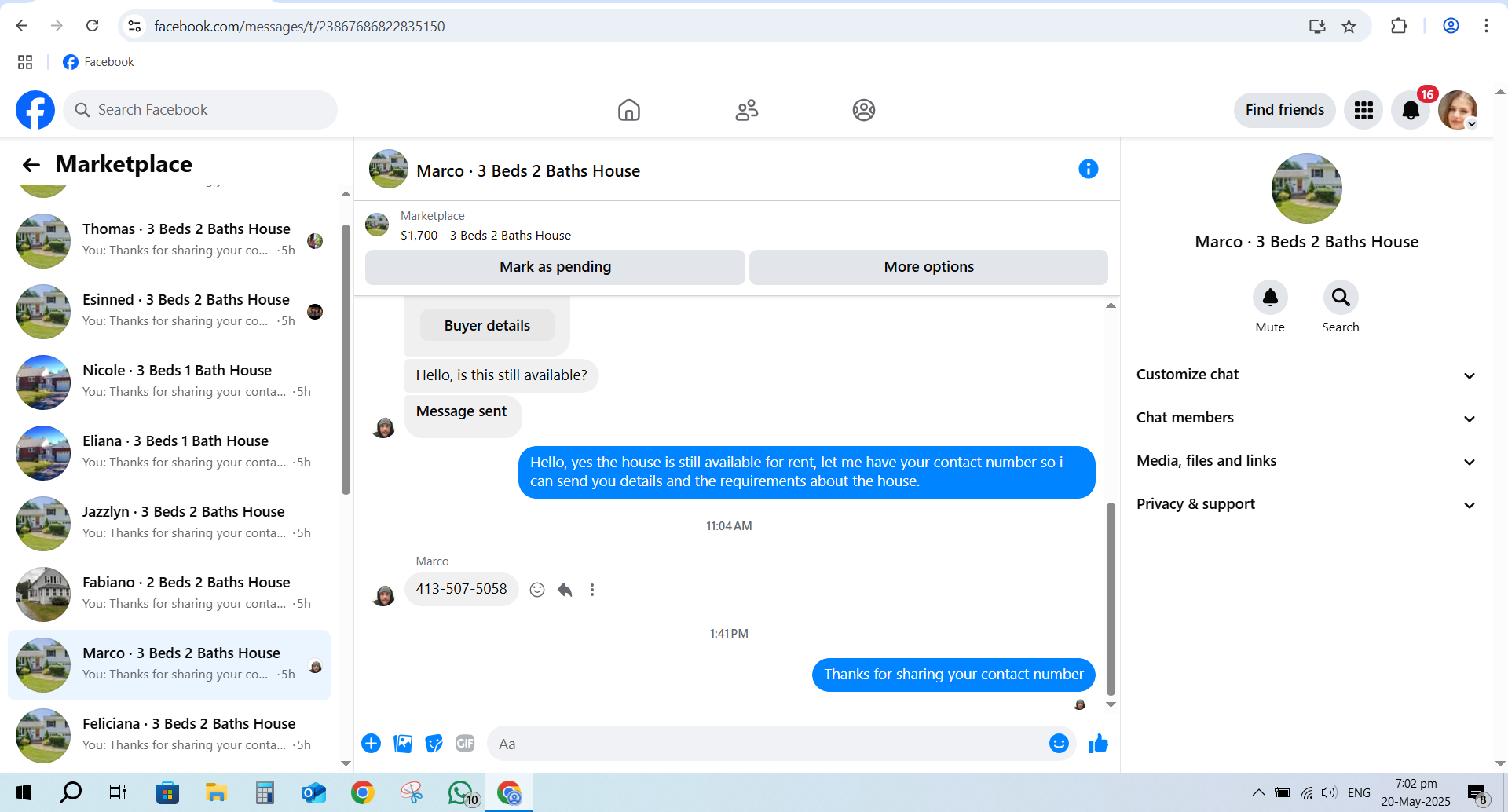Viewport: 1508px width, 812px height.
Task: Open Nicole 3 Beds 1 Bath House chat
Action: (x=169, y=382)
